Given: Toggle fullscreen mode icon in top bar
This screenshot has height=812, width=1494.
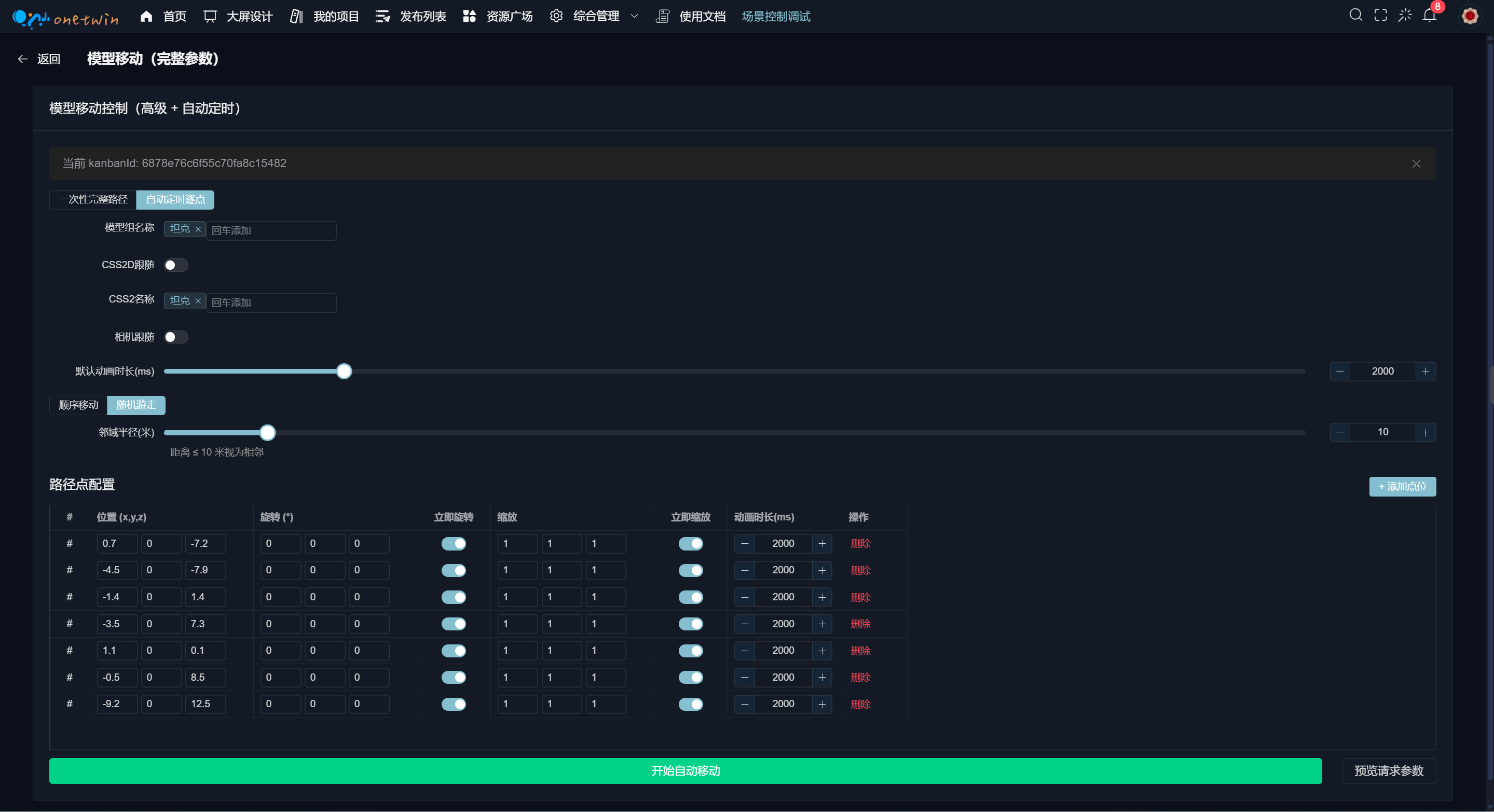Looking at the screenshot, I should (1380, 15).
